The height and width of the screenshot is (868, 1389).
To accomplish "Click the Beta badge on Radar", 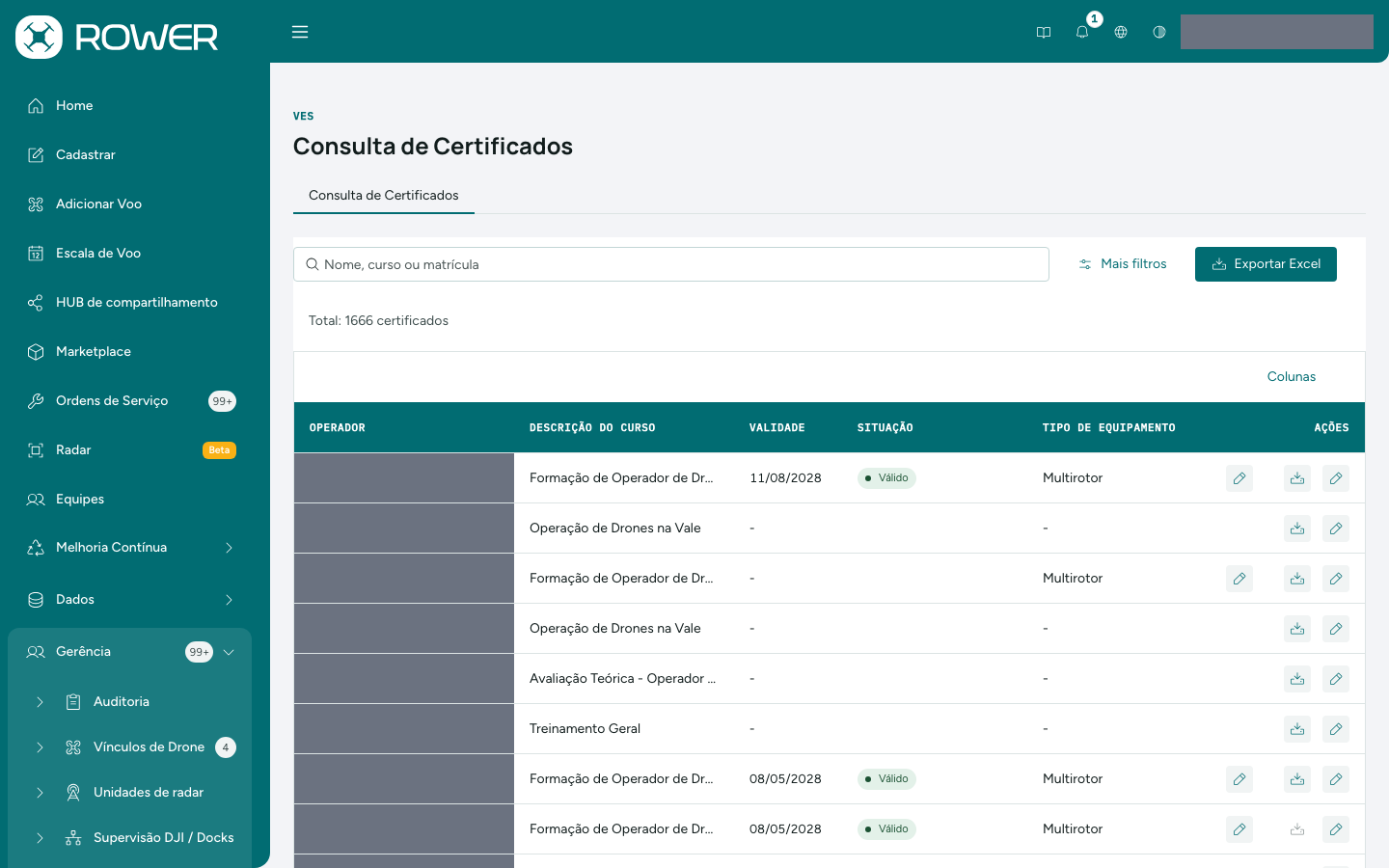I will (219, 450).
